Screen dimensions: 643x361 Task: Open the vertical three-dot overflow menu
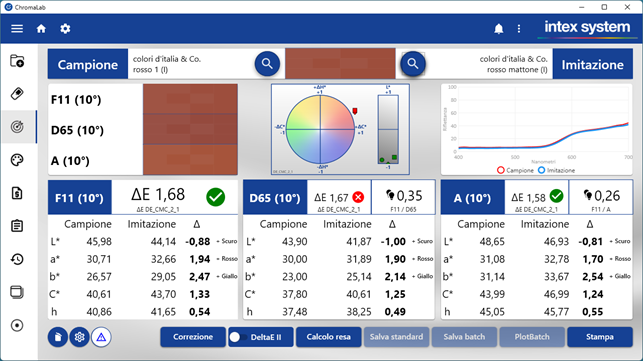pos(519,29)
